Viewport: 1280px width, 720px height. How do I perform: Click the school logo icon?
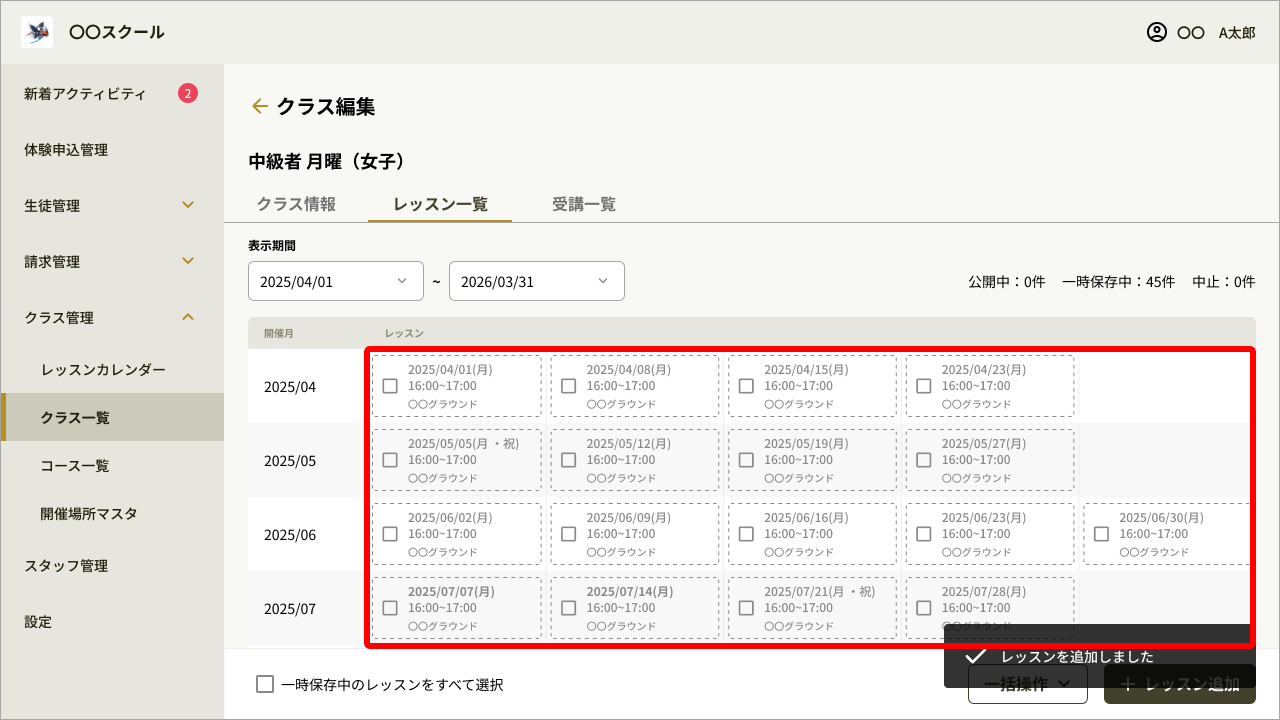(x=37, y=32)
